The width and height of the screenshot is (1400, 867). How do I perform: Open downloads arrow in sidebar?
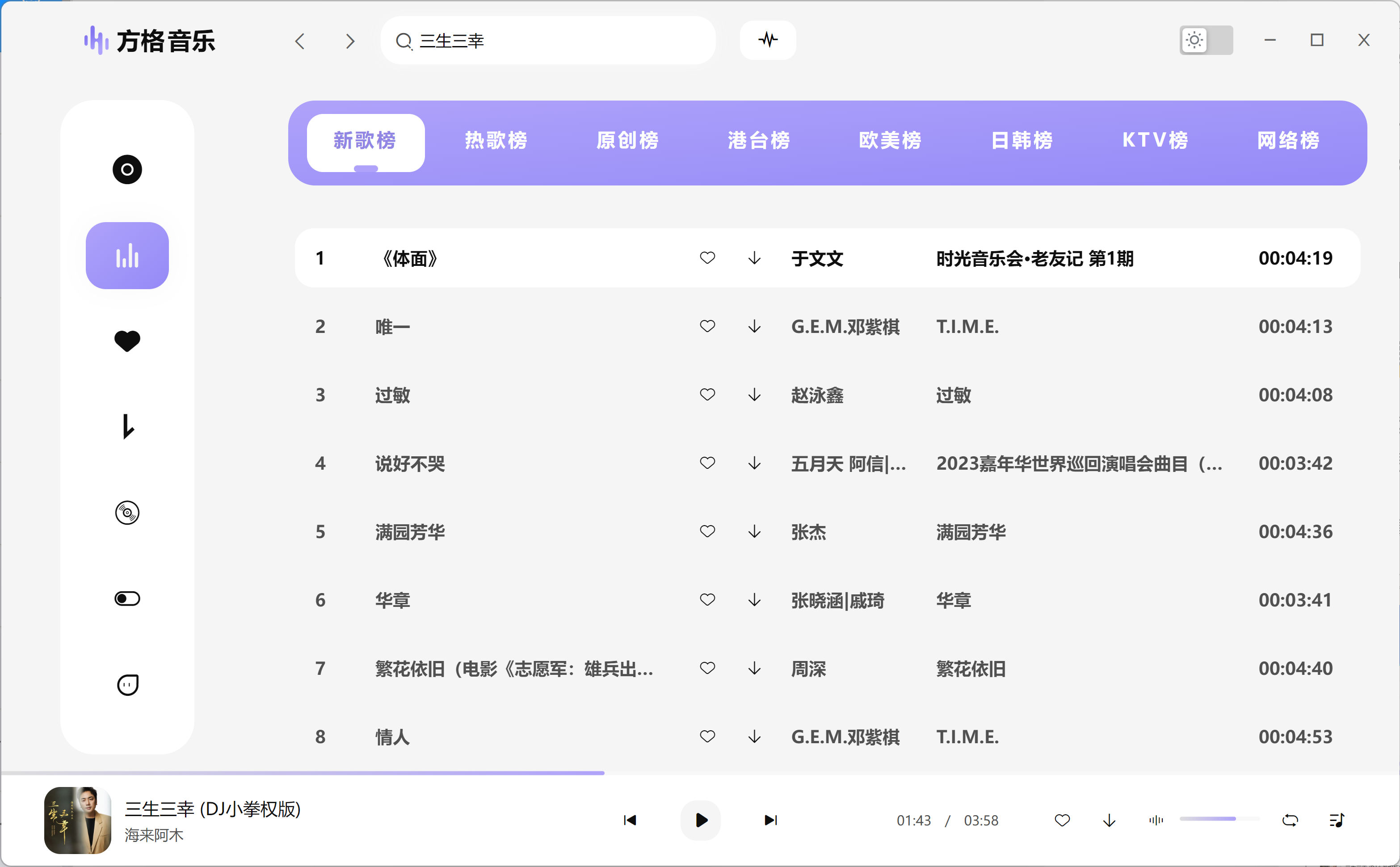point(127,427)
